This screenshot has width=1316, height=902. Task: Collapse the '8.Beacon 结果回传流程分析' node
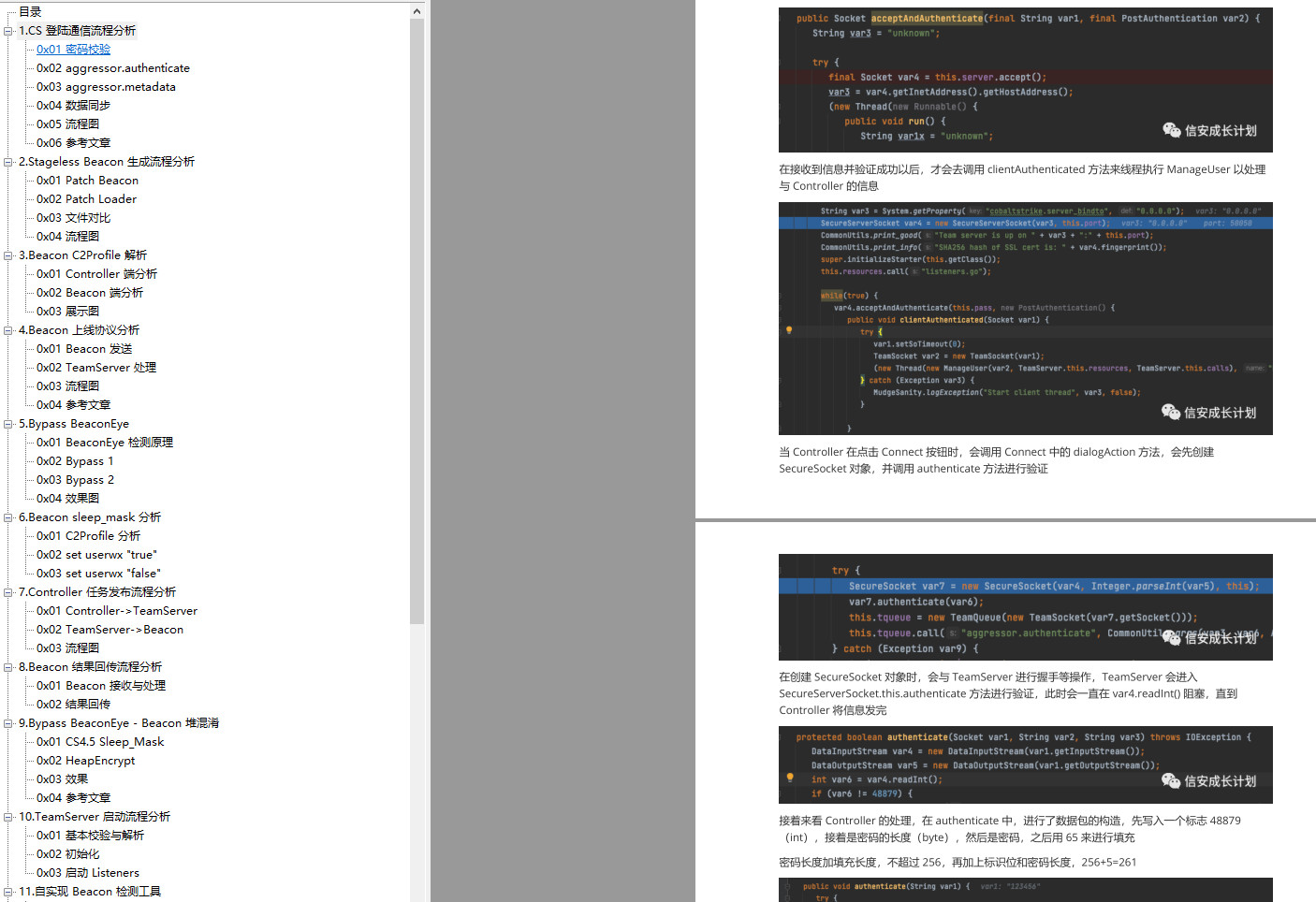[8, 667]
